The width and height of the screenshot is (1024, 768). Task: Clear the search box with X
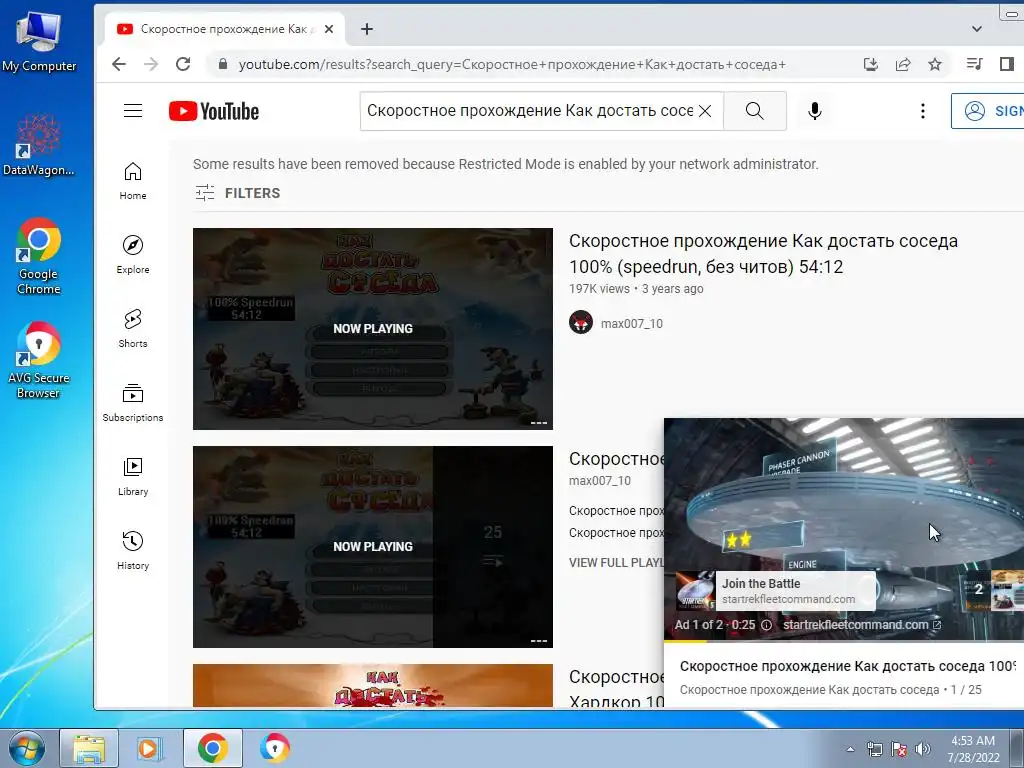point(705,111)
